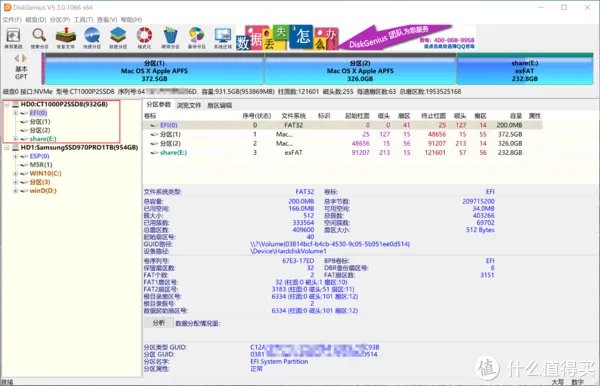Screen dimensions: 600x386
Task: Click the volume serial 67E3-17ED value
Action: (298, 261)
